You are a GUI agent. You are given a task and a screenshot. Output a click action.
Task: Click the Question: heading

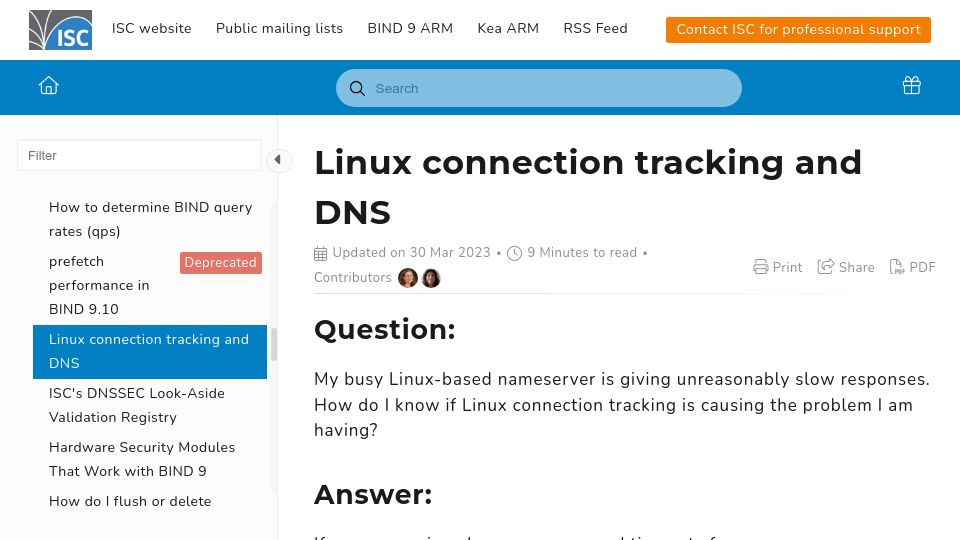[x=384, y=329]
